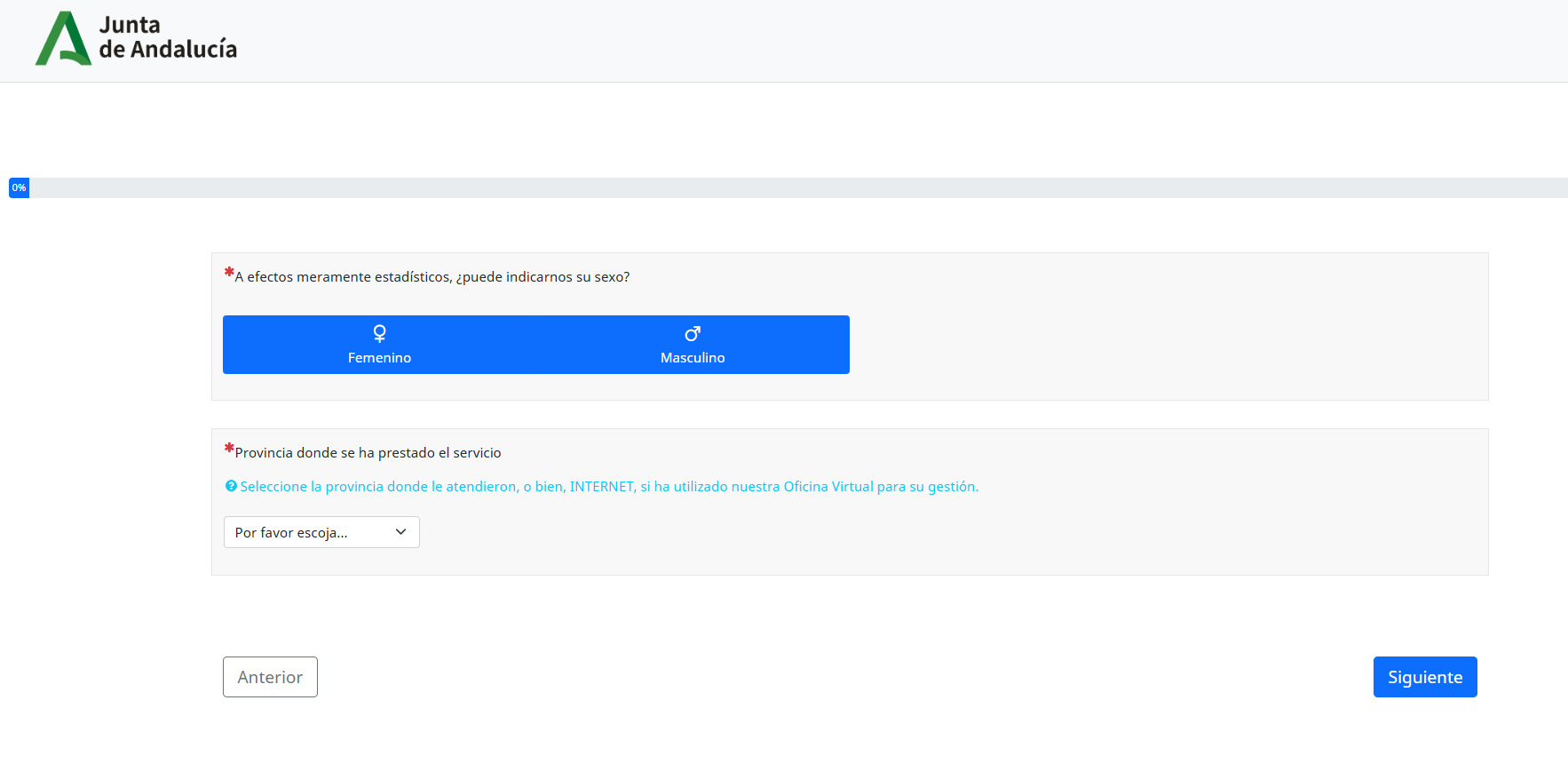Click the female symbol icon
Image resolution: width=1568 pixels, height=764 pixels.
click(379, 334)
